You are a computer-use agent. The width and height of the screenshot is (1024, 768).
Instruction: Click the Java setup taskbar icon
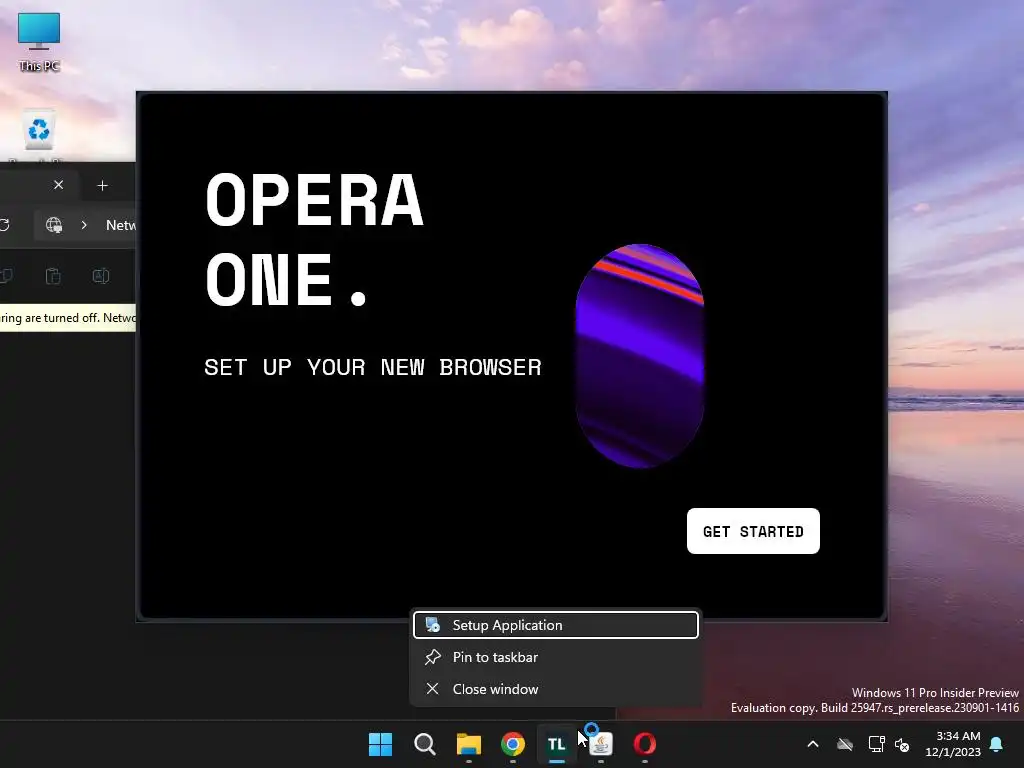point(601,744)
